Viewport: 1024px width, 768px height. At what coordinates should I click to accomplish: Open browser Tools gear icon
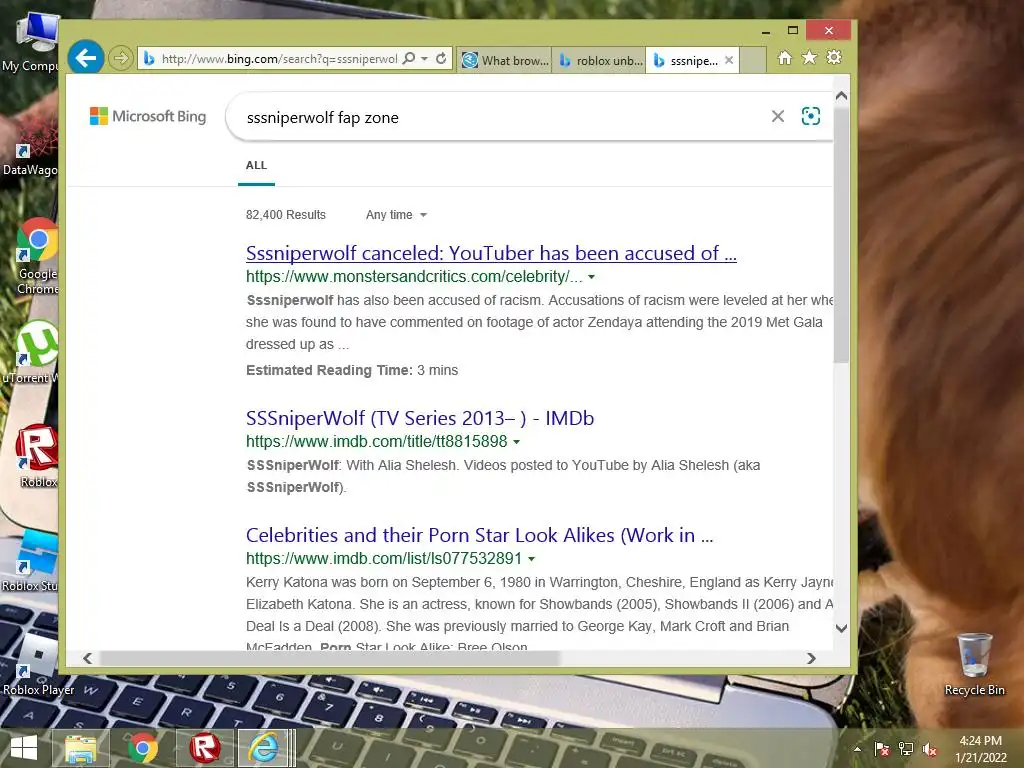coord(834,57)
